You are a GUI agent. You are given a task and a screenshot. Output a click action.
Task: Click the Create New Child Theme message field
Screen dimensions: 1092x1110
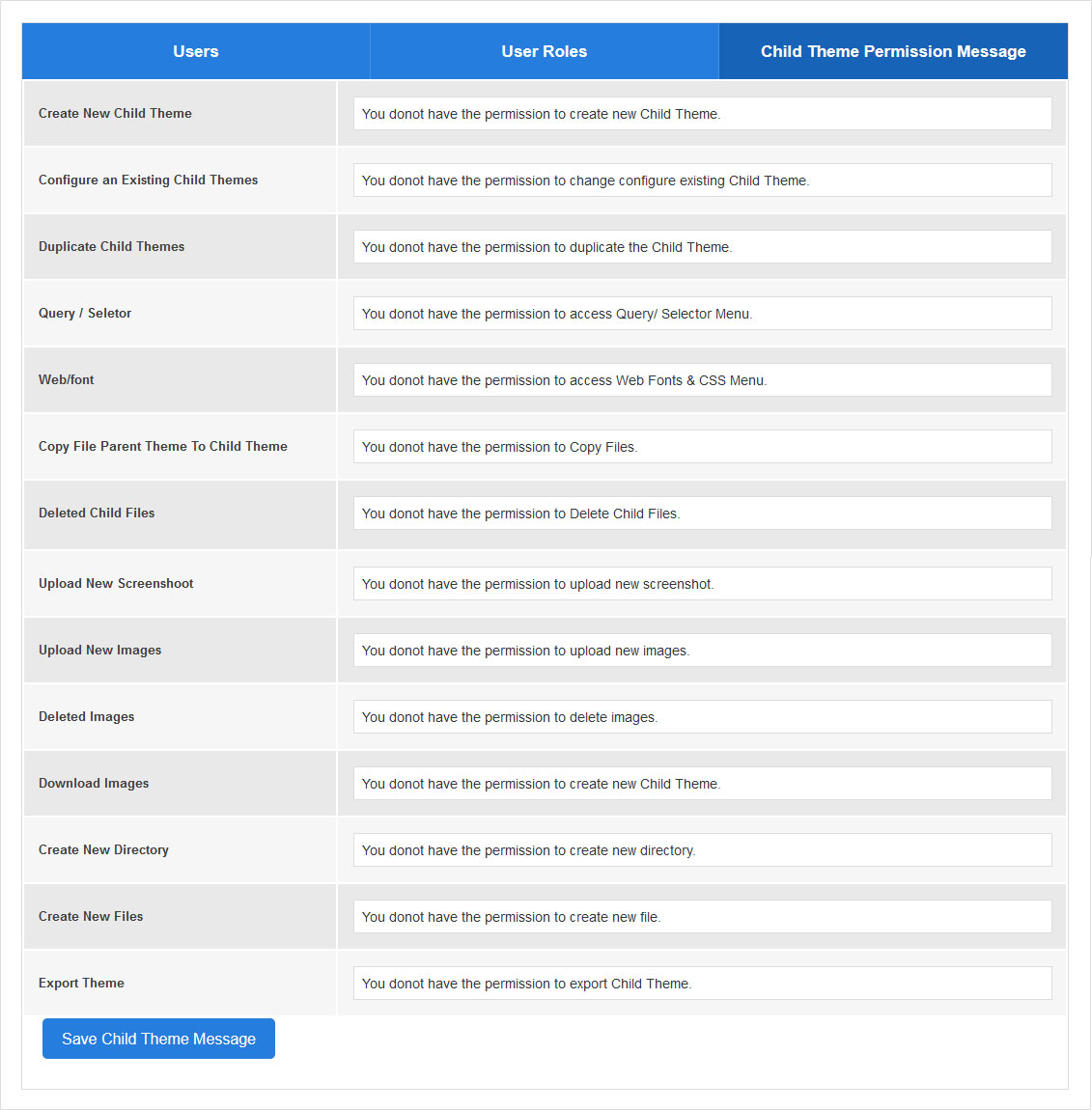702,114
